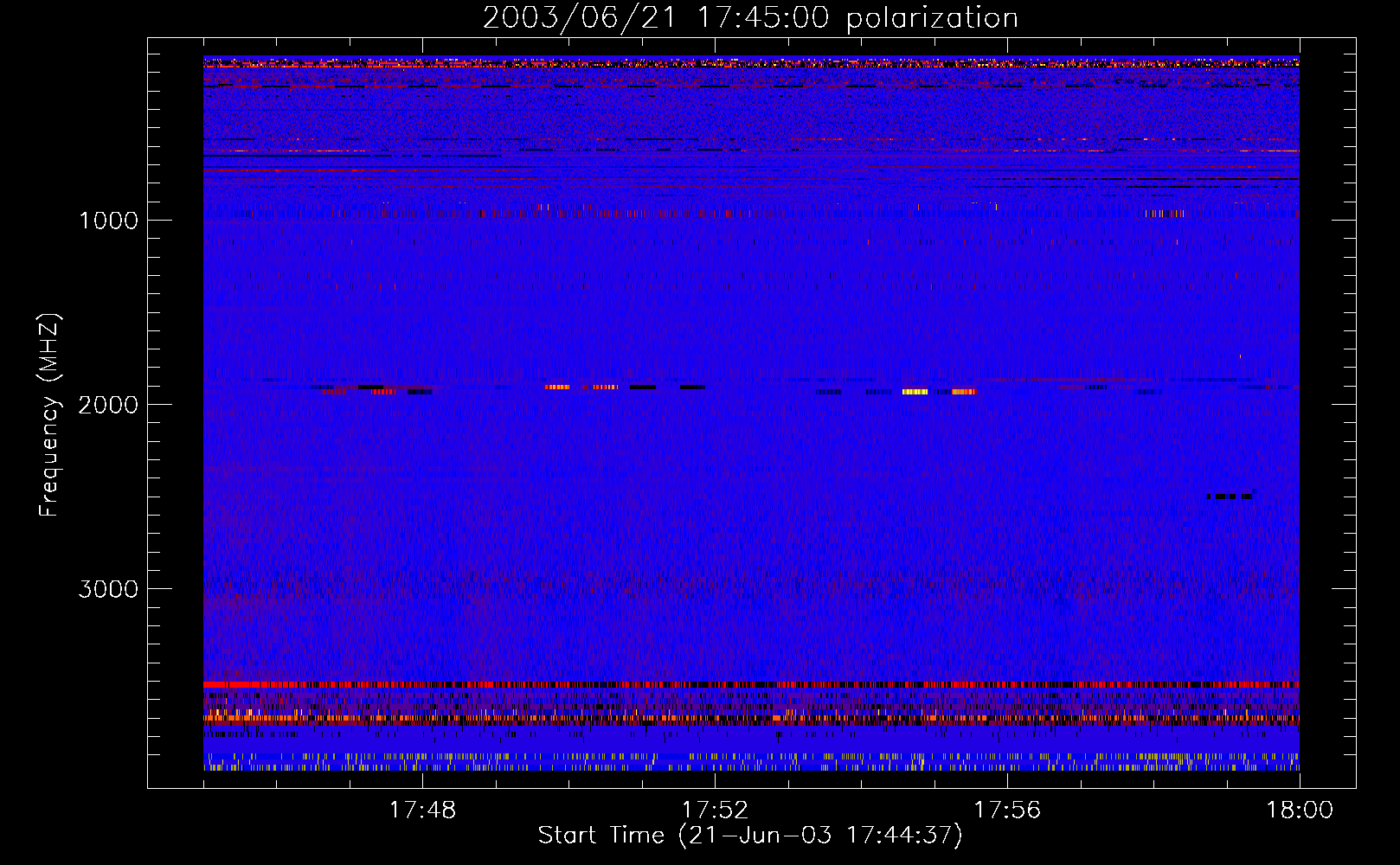Click the plot title '2003/06/21 17:45:00 polarization'
1400x865 pixels.
750,18
